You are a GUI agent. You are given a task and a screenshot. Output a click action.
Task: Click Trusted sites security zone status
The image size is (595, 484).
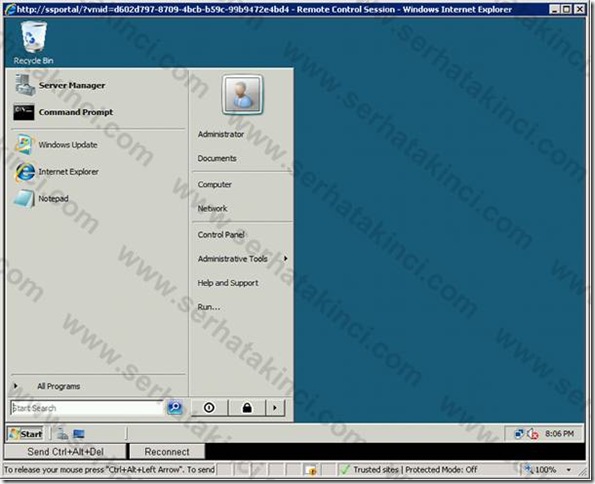(408, 470)
